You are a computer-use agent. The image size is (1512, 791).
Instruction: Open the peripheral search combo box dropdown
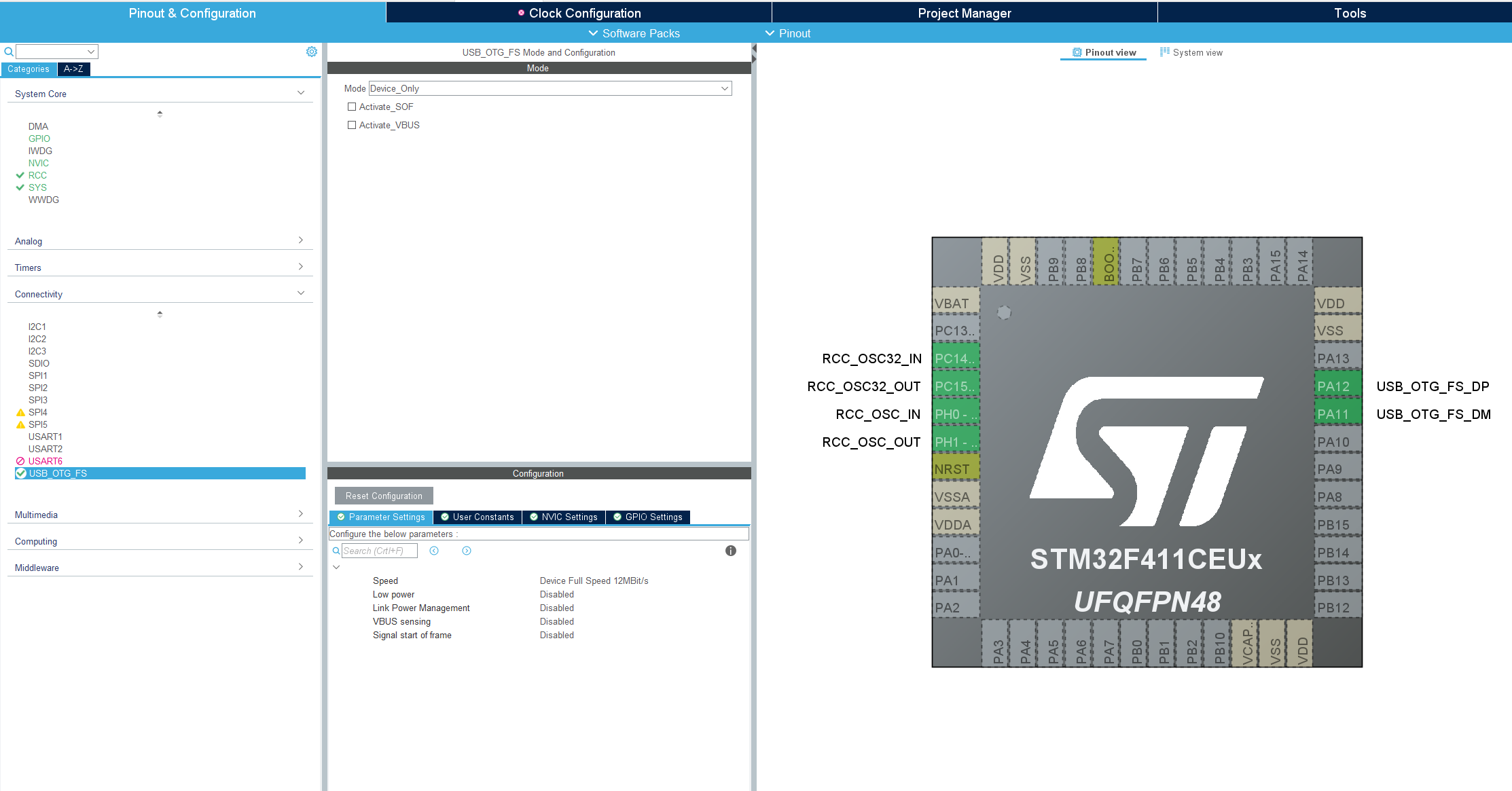[x=91, y=52]
